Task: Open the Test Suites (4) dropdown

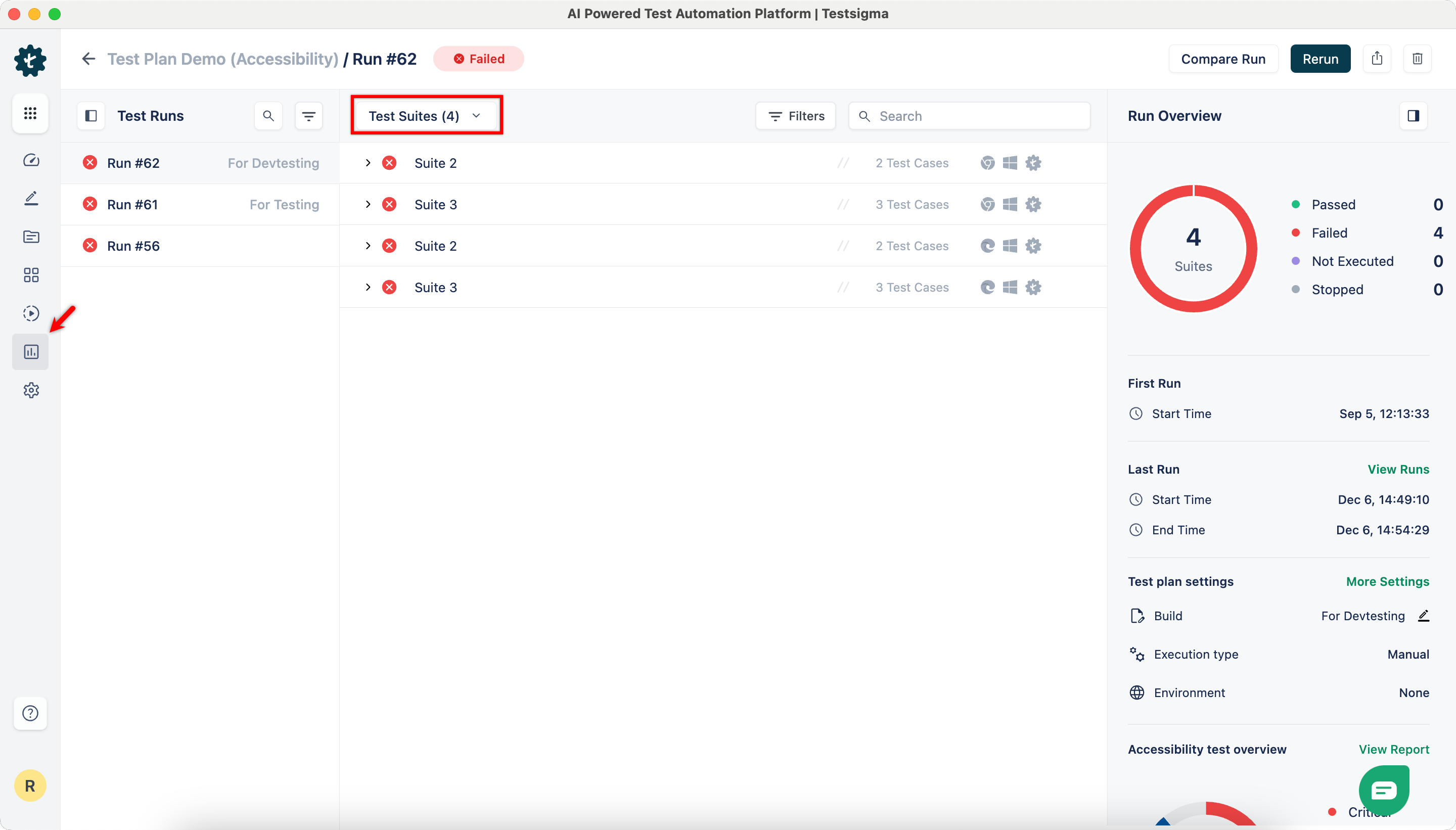Action: click(426, 116)
